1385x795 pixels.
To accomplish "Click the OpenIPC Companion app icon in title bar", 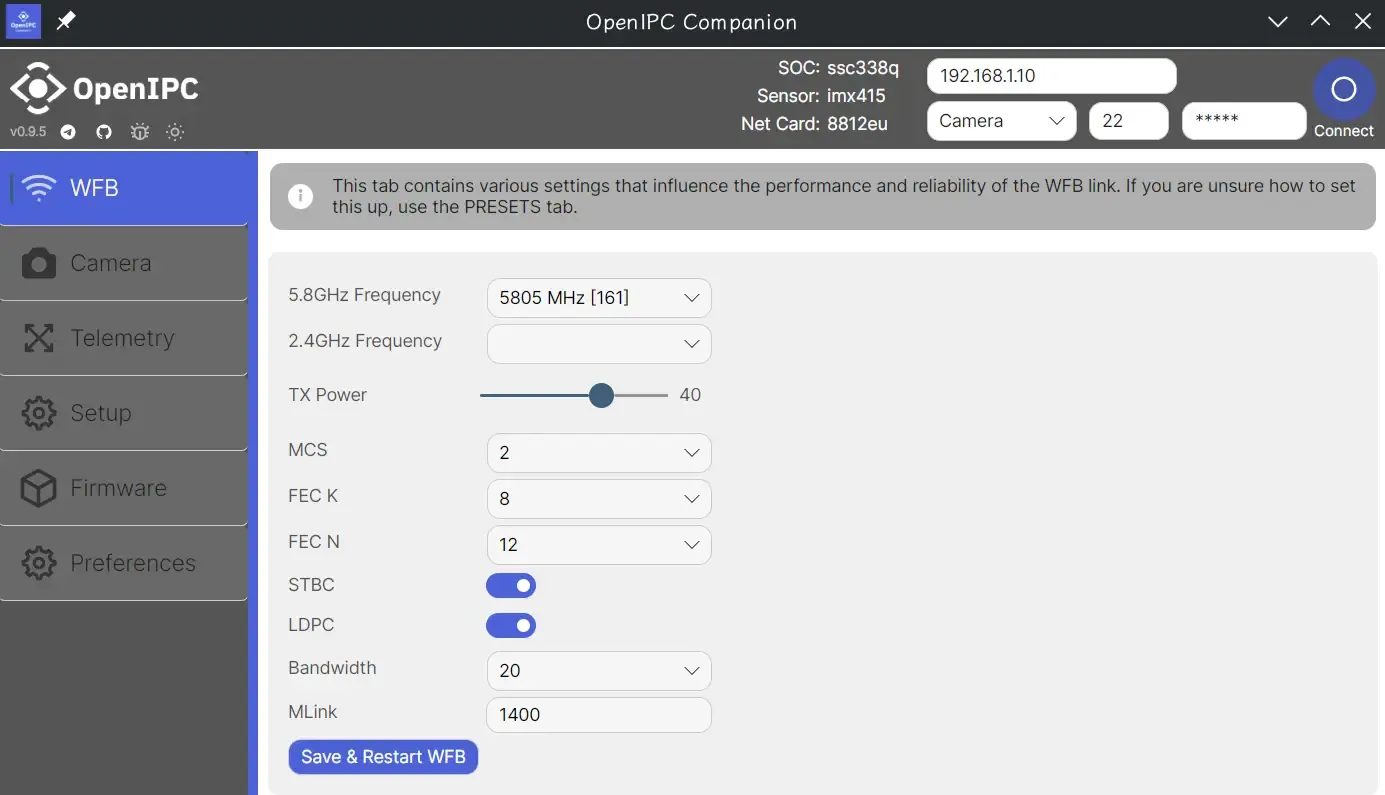I will [x=24, y=21].
